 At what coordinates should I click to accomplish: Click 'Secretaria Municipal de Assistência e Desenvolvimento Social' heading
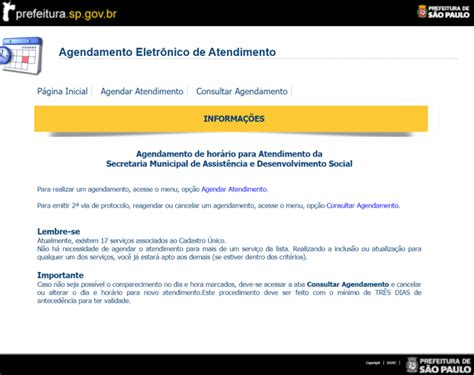click(229, 164)
